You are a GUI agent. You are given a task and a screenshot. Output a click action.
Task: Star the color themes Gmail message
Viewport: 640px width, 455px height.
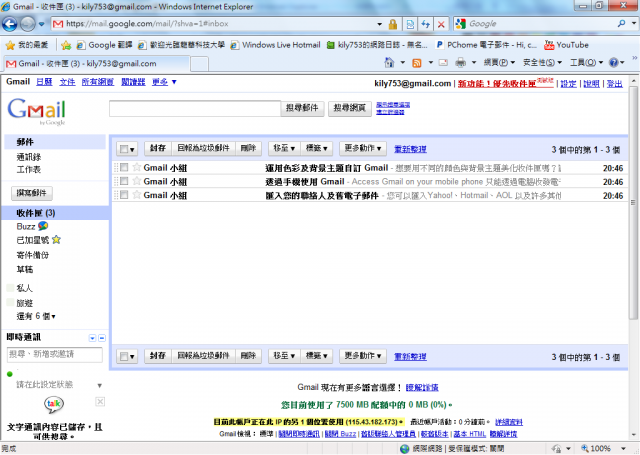point(137,167)
